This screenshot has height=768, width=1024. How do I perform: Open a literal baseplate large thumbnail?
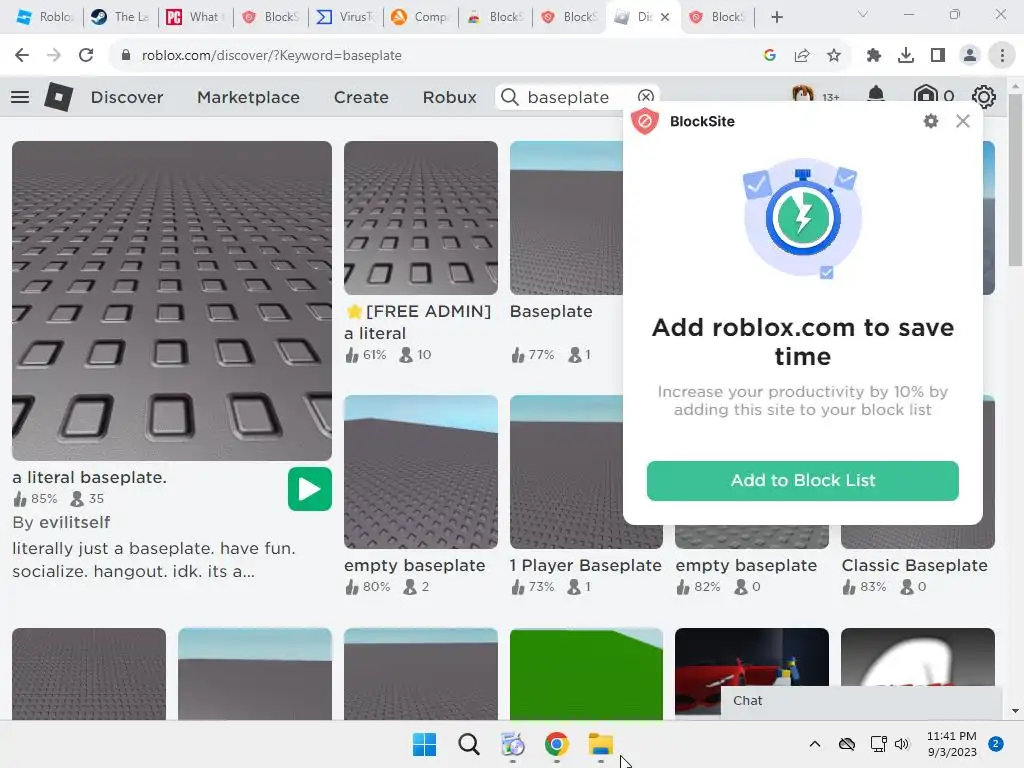[172, 300]
